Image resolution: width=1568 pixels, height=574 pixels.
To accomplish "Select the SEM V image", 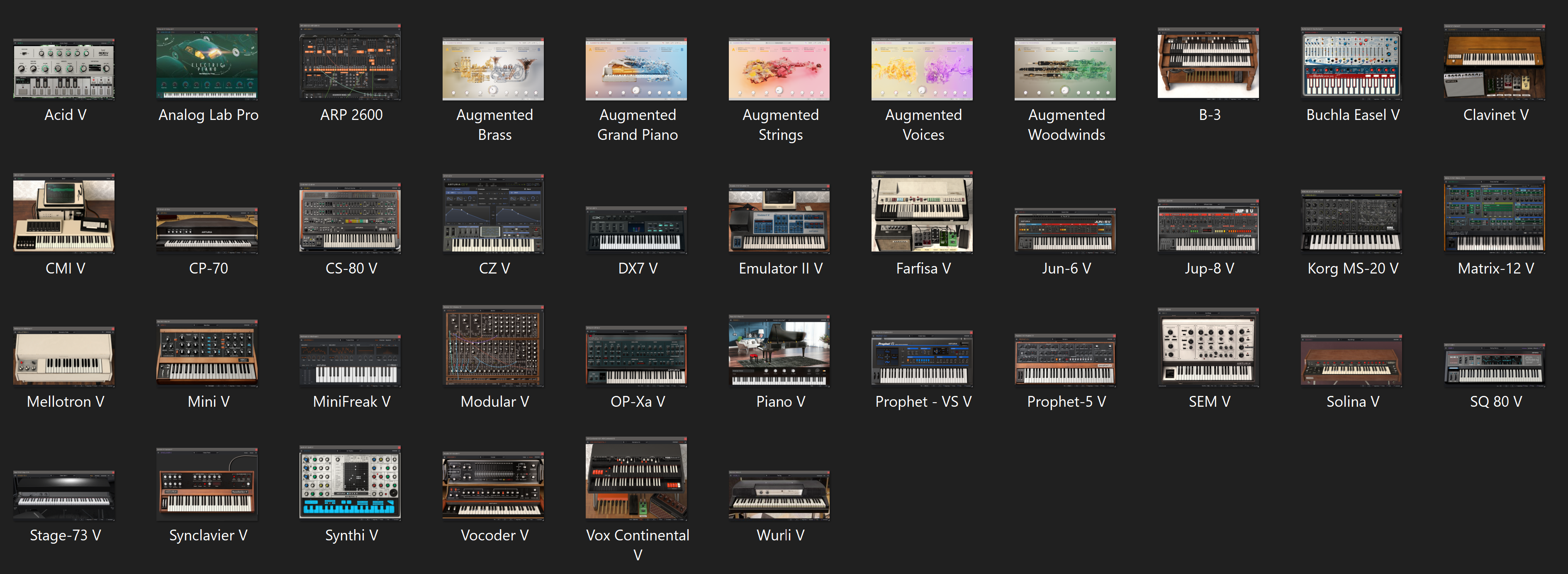I will point(1208,347).
